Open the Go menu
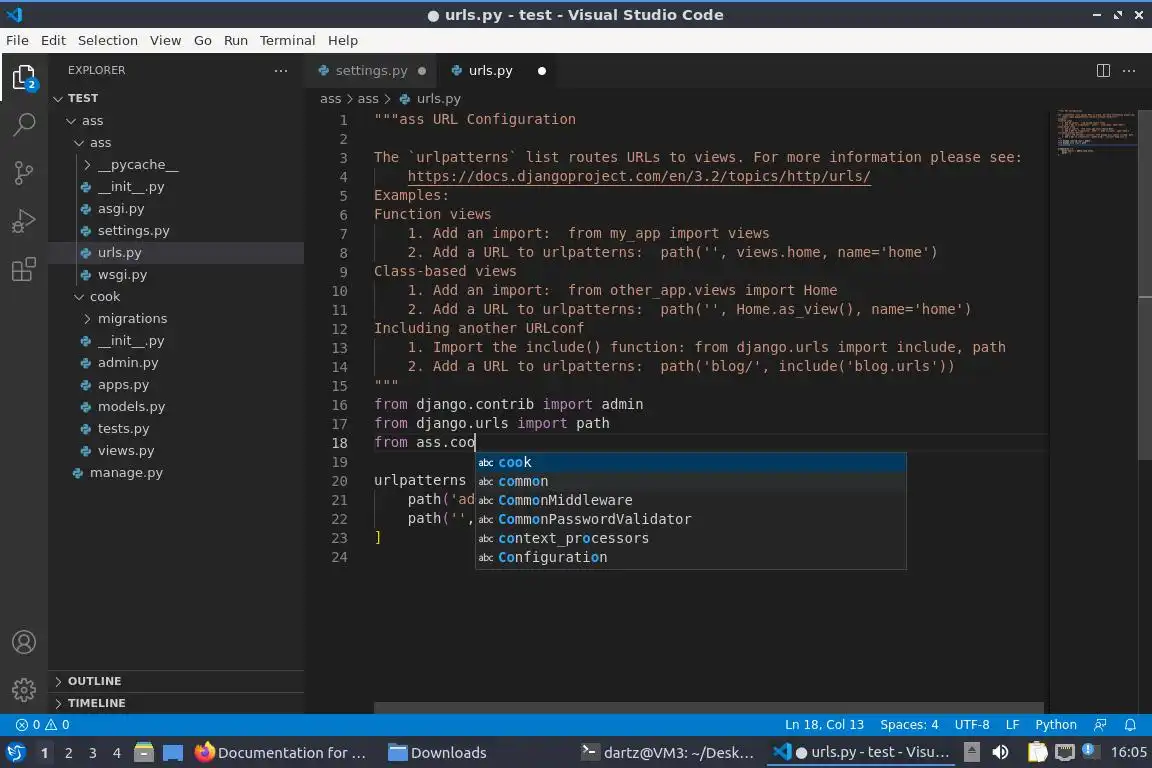The width and height of the screenshot is (1152, 768). tap(203, 40)
